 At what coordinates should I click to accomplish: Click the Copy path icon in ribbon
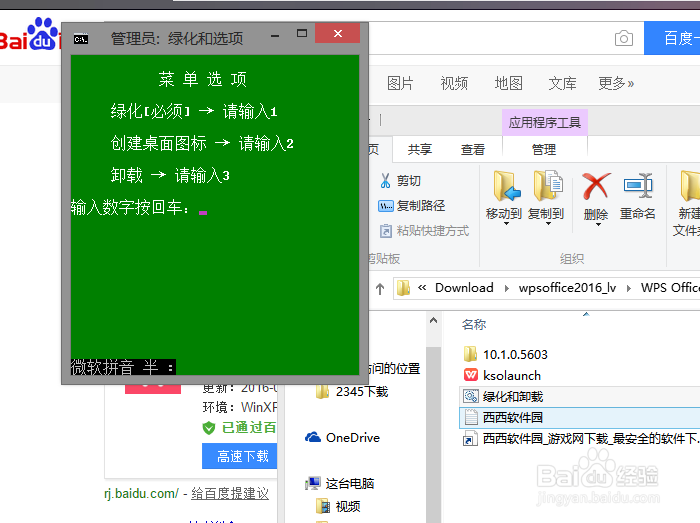pyautogui.click(x=386, y=206)
